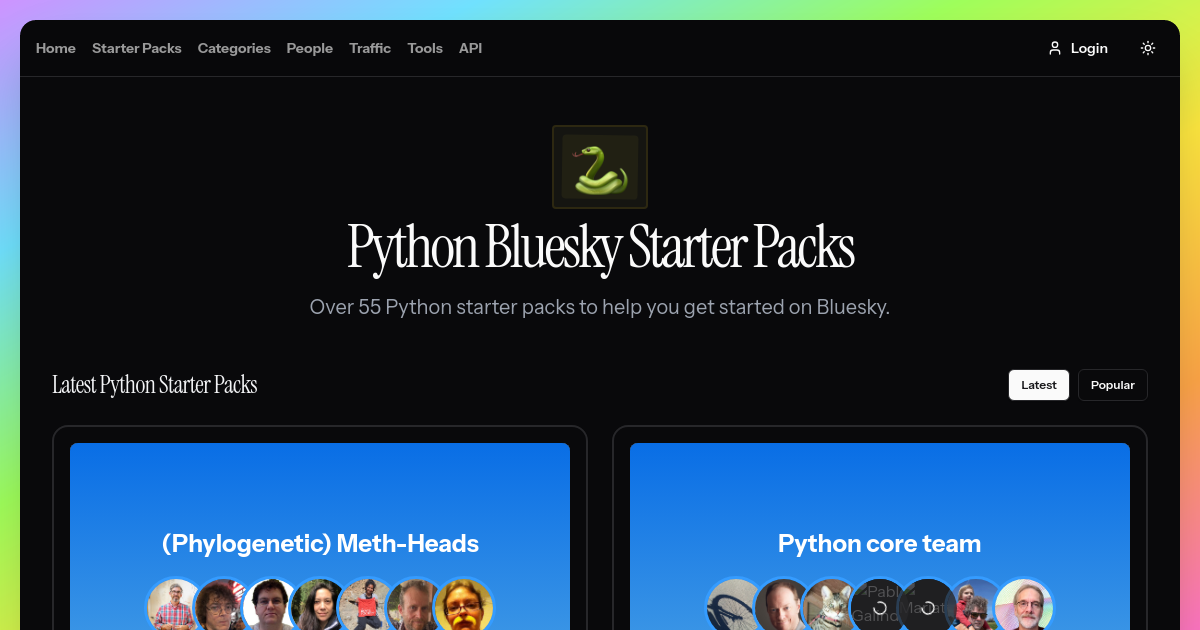The height and width of the screenshot is (630, 1200).
Task: Click the rightmost avatar in Python core team
Action: pyautogui.click(x=1023, y=605)
